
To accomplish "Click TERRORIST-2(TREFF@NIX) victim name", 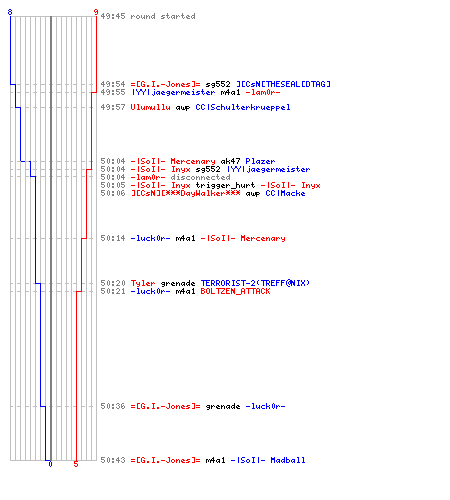I will pyautogui.click(x=255, y=283).
